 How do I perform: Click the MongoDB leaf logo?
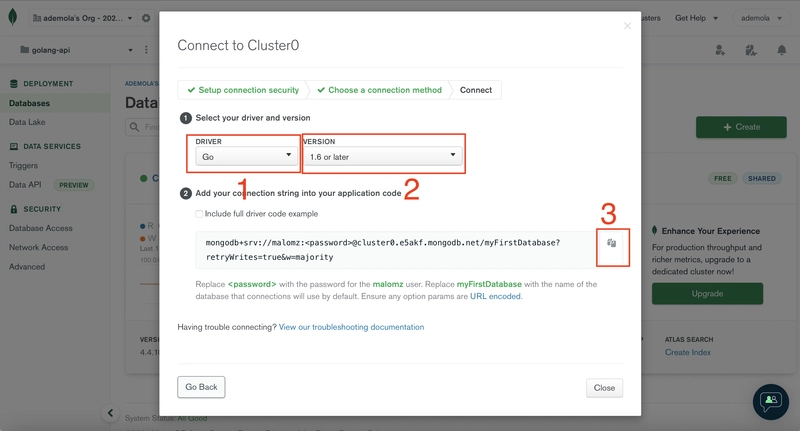pyautogui.click(x=13, y=17)
